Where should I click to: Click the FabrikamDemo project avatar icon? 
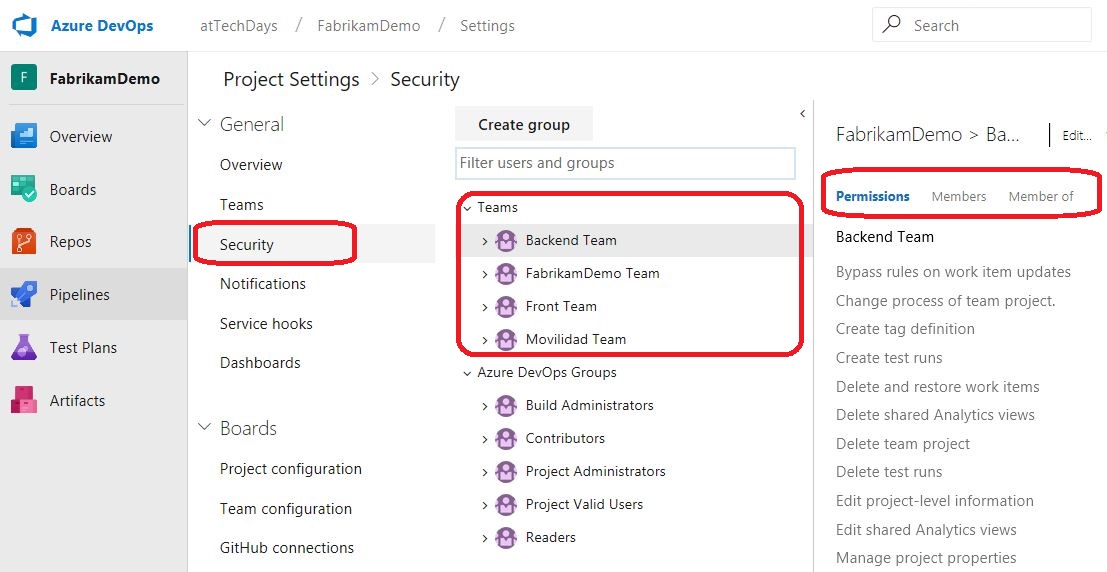pos(24,78)
